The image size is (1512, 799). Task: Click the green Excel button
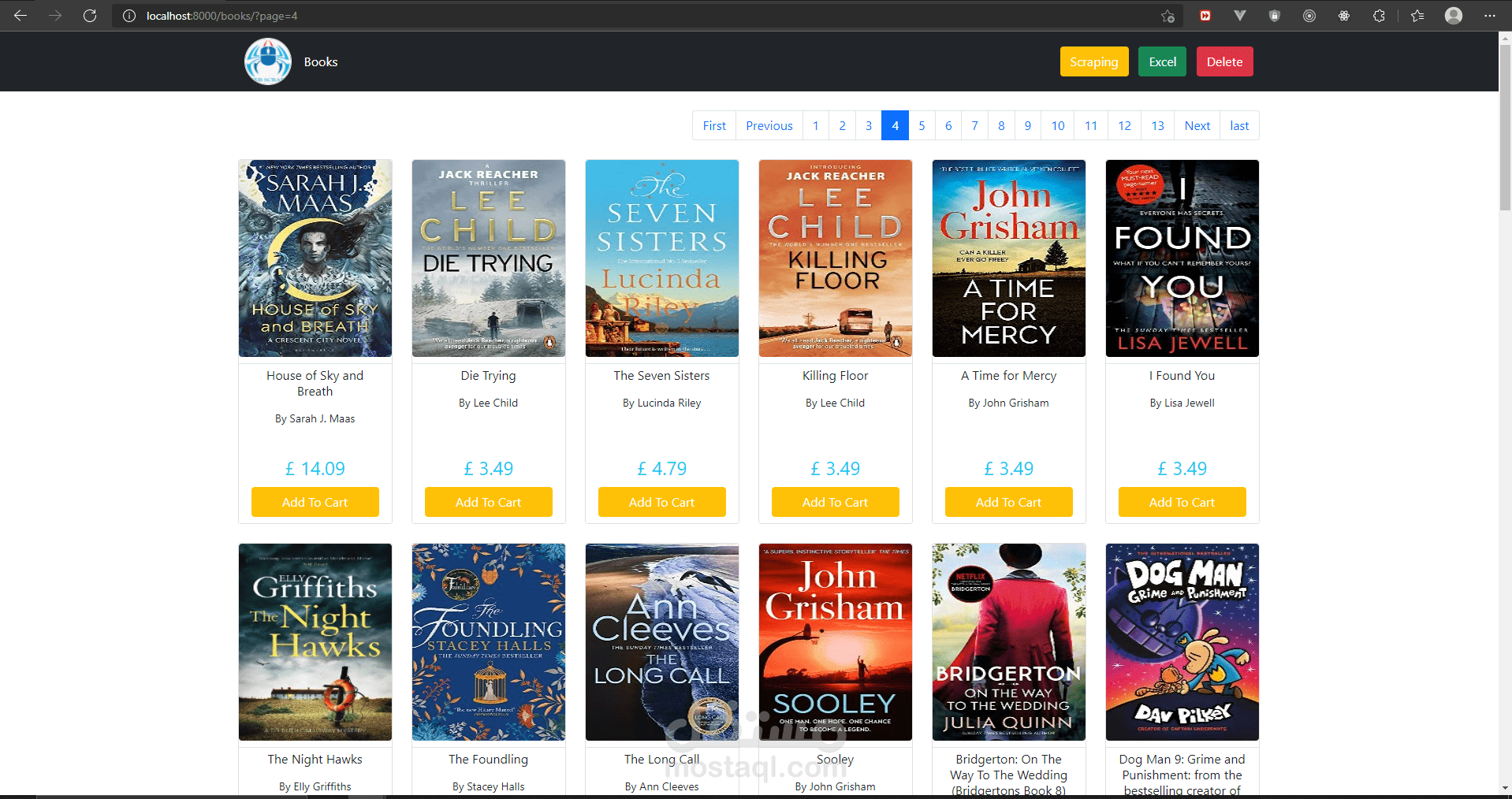coord(1162,61)
